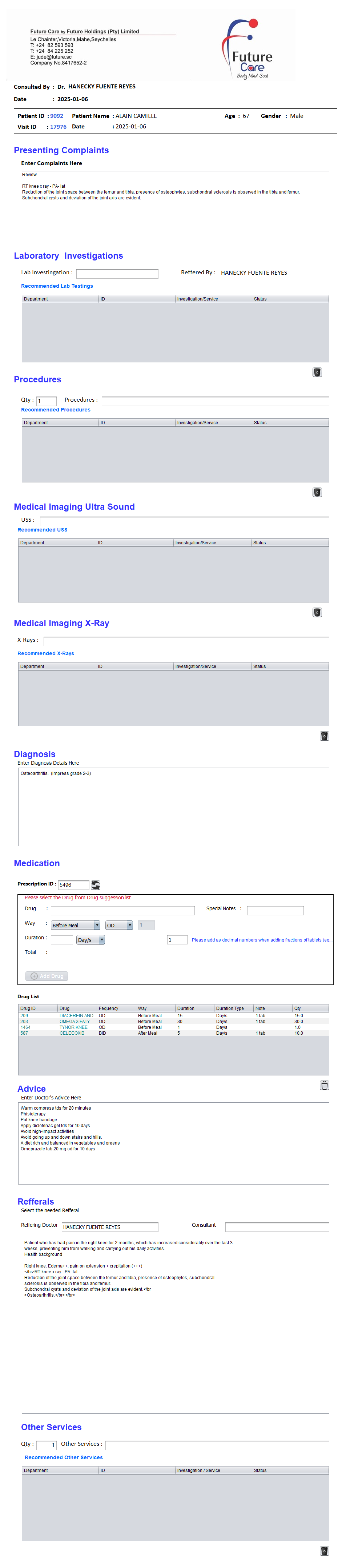
Task: Open Recommended X-Rays link
Action: pos(45,653)
